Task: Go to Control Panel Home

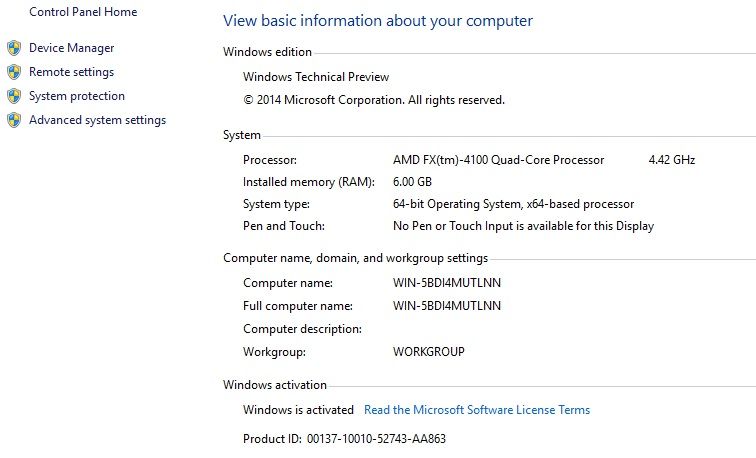Action: tap(83, 12)
